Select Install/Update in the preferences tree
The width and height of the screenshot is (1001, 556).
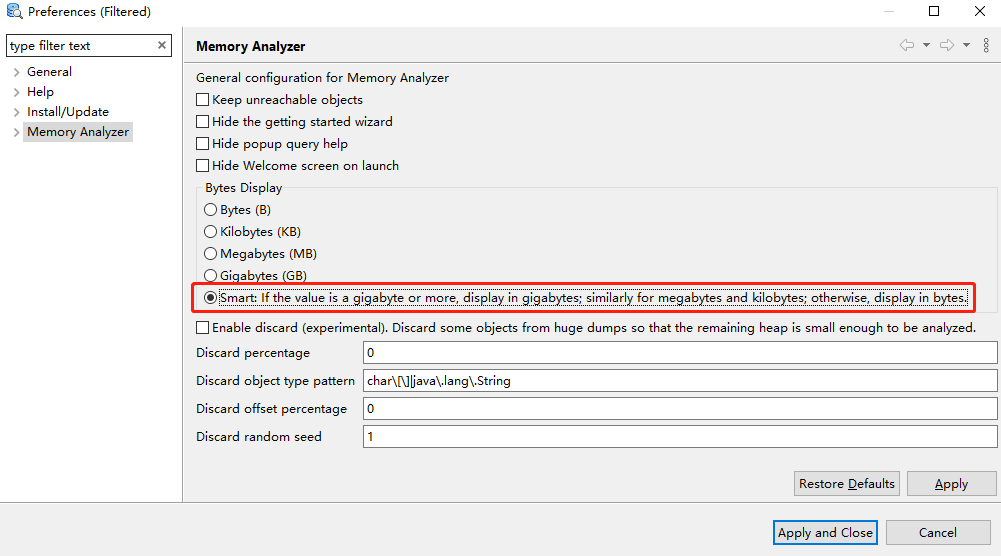click(68, 112)
